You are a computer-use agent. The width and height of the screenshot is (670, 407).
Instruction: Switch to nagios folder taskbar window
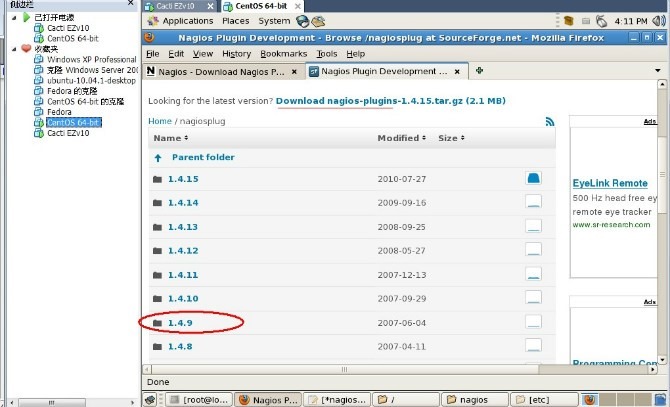[x=474, y=400]
